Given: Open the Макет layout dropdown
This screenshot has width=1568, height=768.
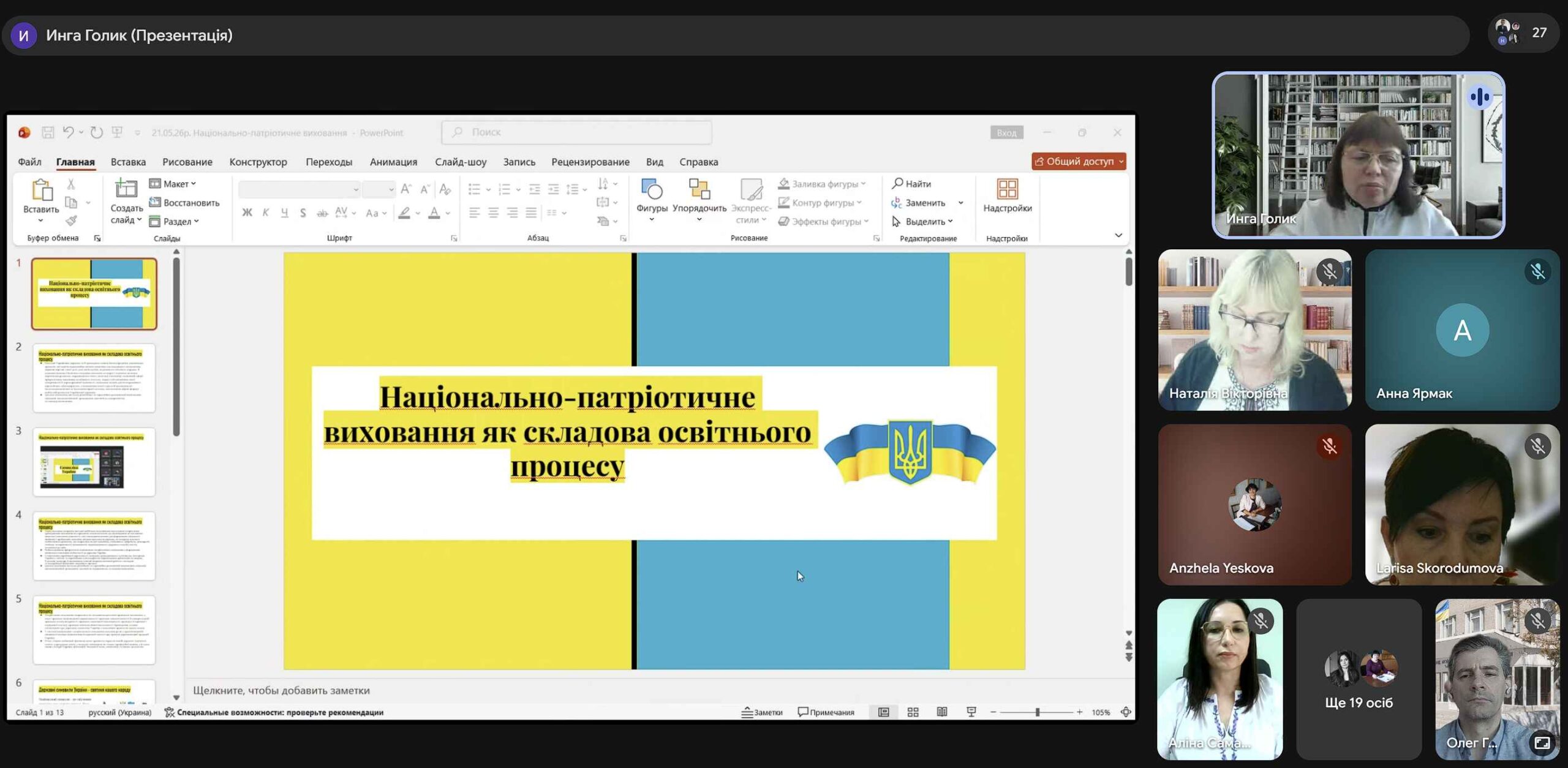Looking at the screenshot, I should point(173,184).
